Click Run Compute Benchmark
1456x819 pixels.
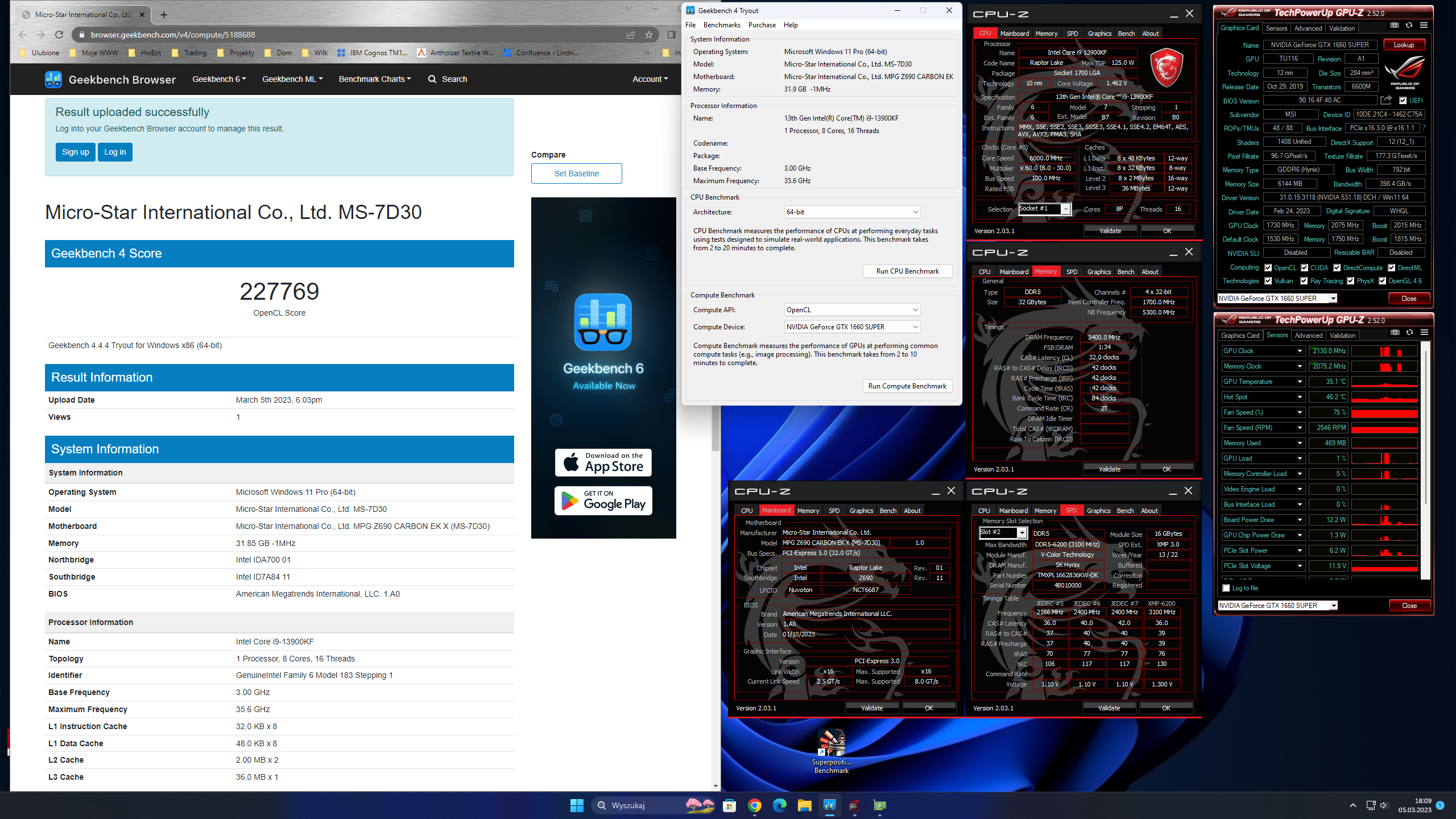907,386
